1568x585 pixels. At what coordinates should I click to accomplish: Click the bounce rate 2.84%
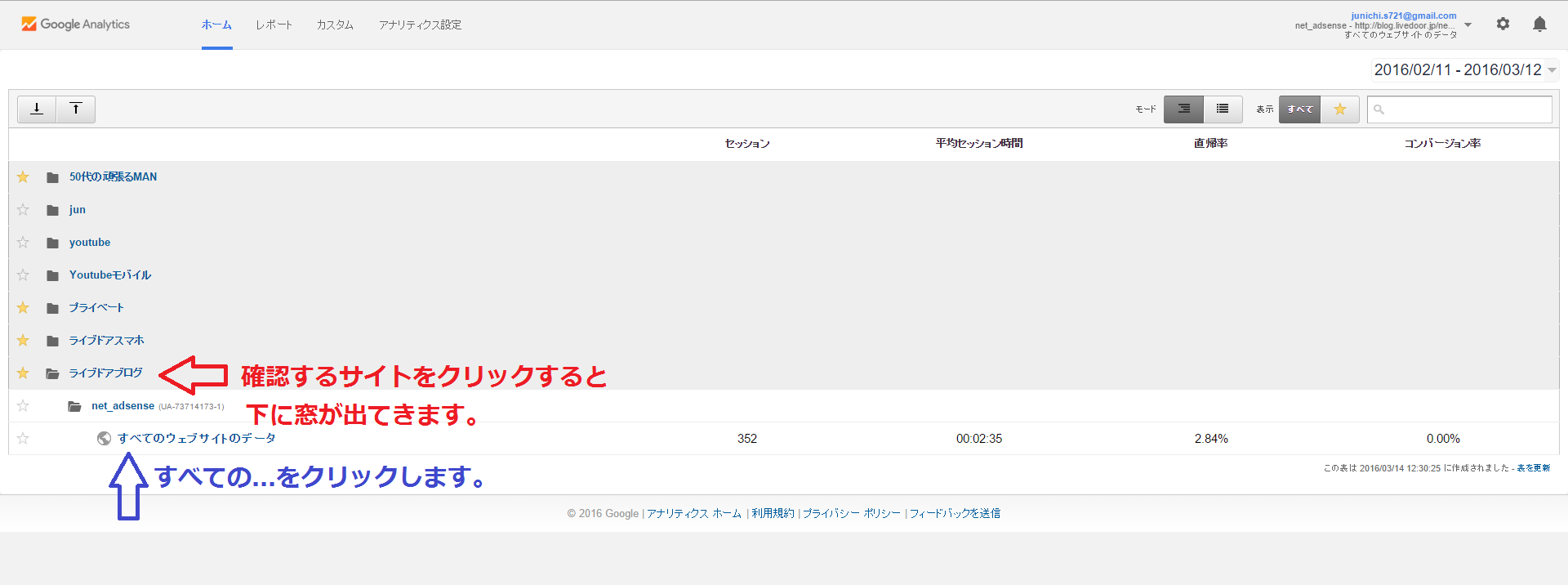click(1211, 439)
